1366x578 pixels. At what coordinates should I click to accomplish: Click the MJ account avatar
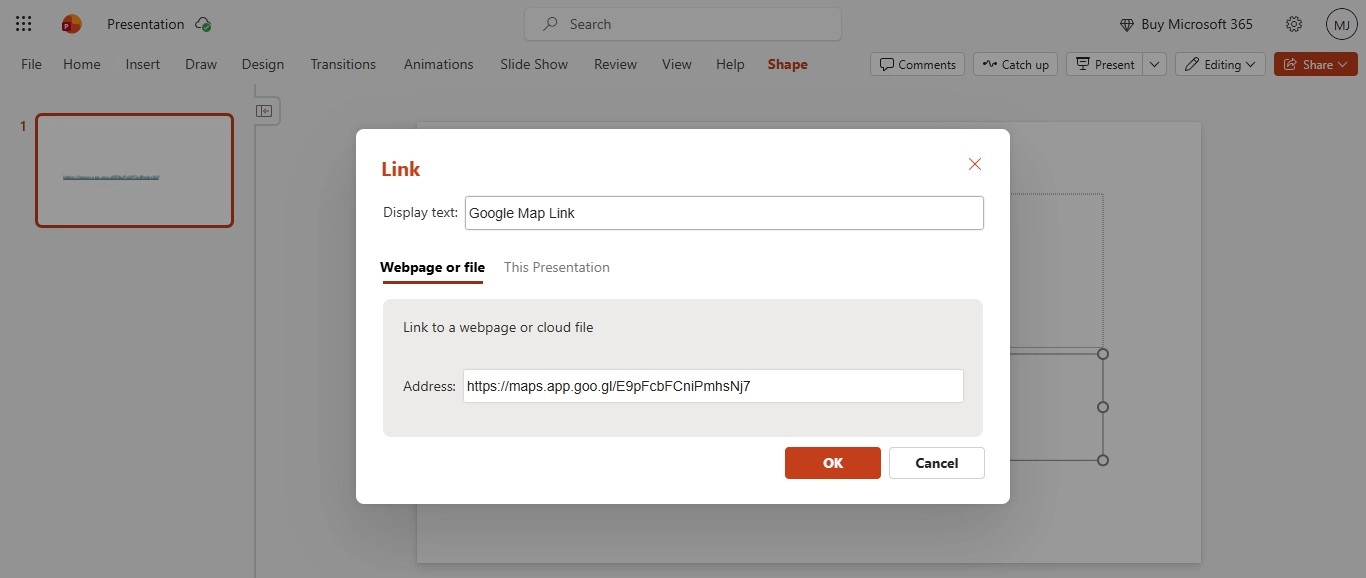point(1341,23)
